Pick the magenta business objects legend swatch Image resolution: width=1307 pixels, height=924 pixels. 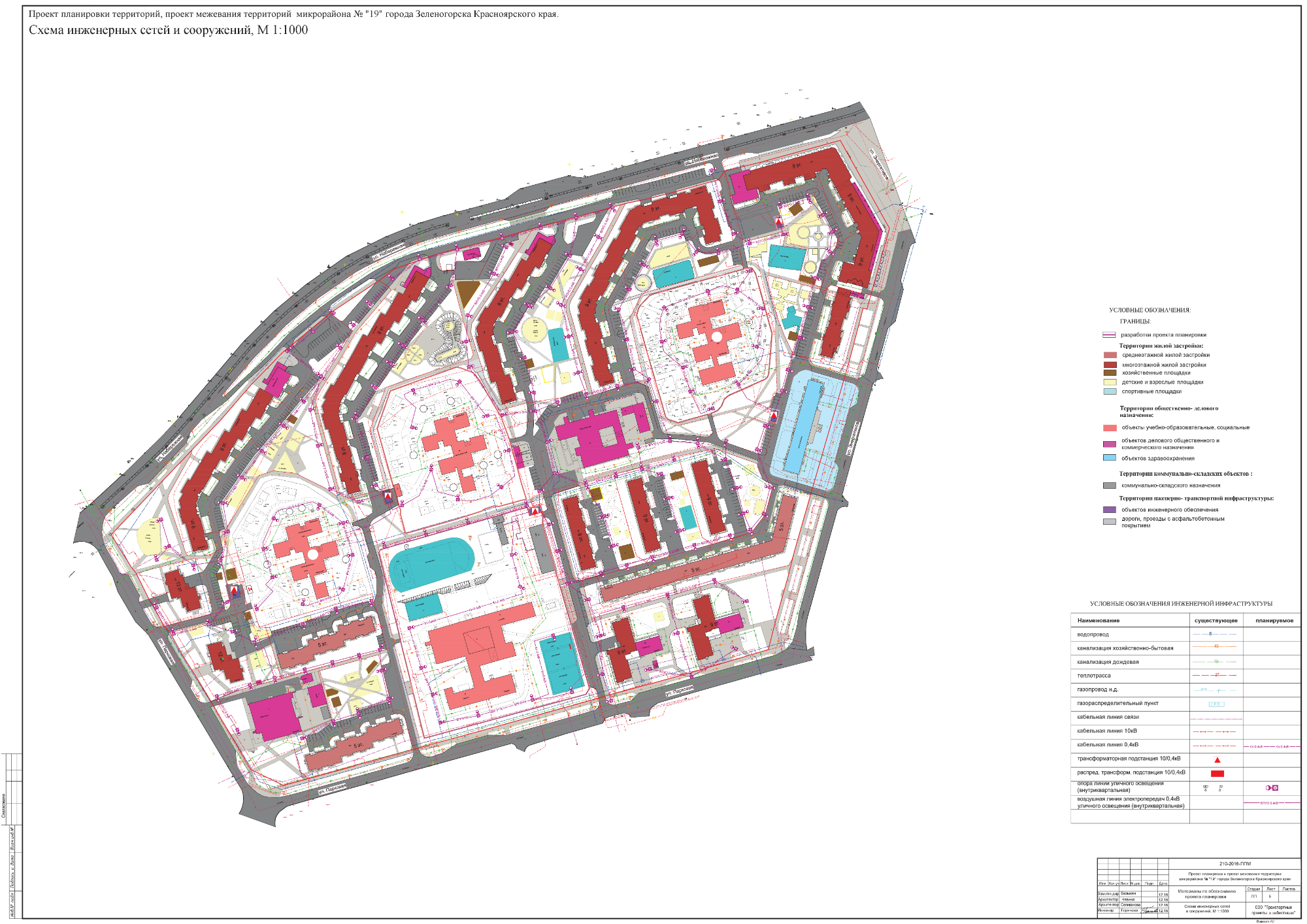[x=1110, y=444]
